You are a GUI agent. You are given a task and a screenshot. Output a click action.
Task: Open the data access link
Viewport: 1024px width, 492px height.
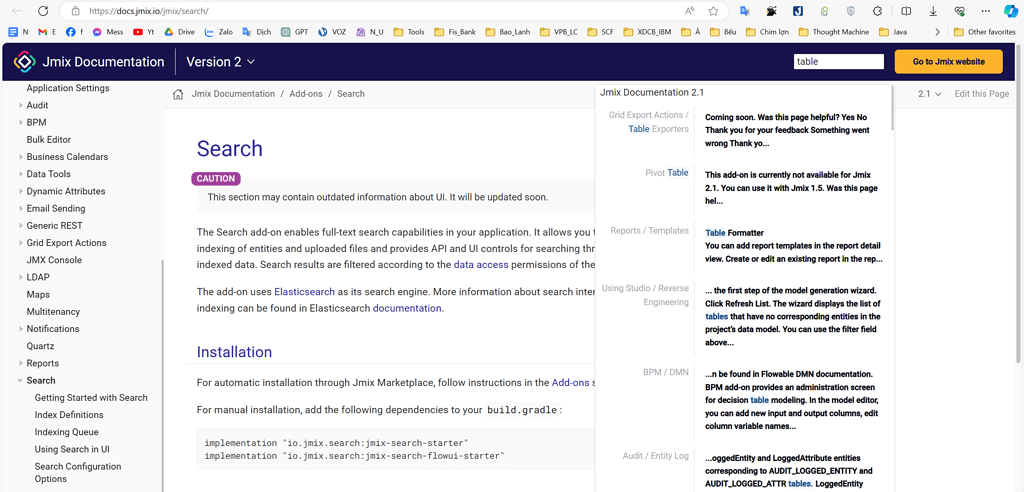(x=481, y=265)
